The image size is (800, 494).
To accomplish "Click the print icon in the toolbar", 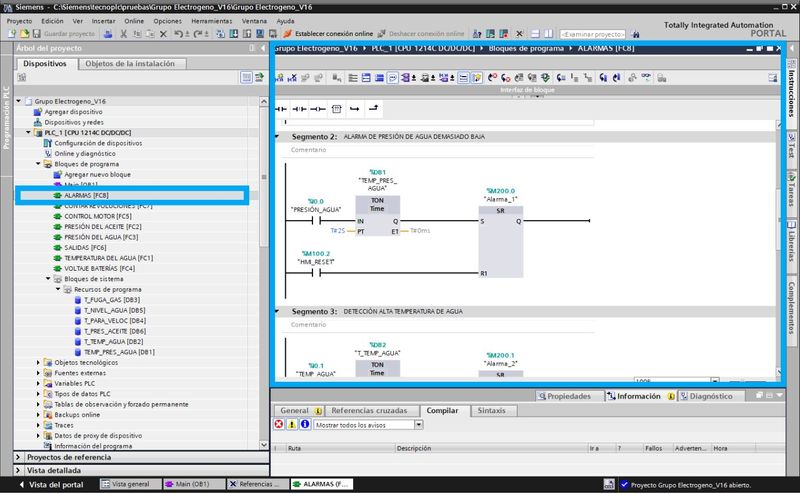I will click(108, 34).
